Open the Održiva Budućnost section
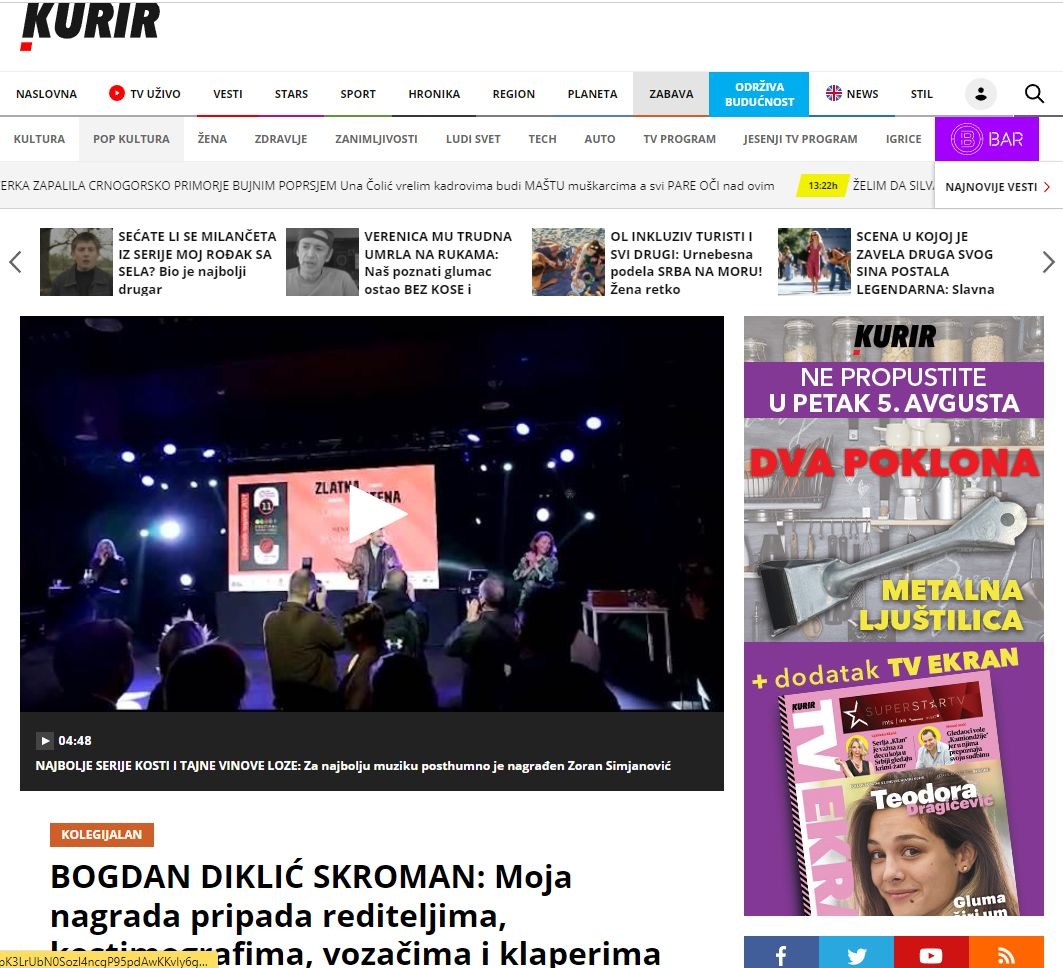 click(759, 94)
